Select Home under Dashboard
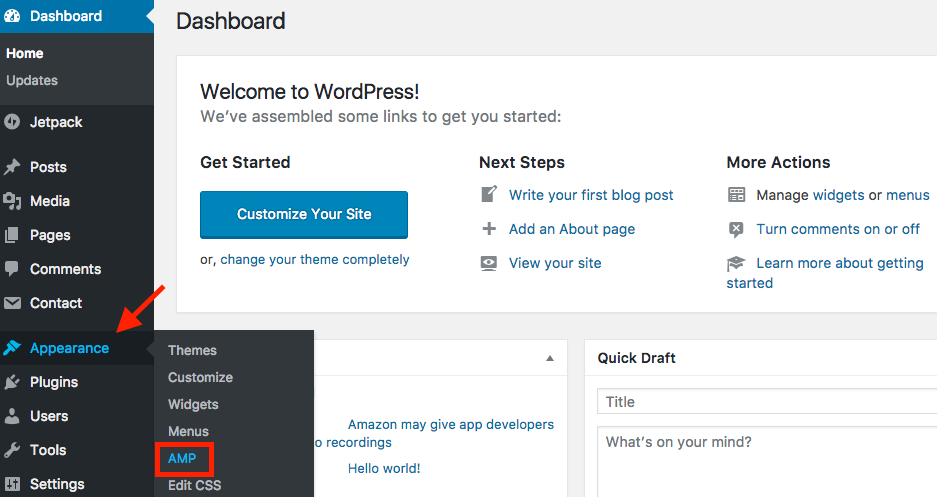The width and height of the screenshot is (937, 497). click(x=25, y=53)
